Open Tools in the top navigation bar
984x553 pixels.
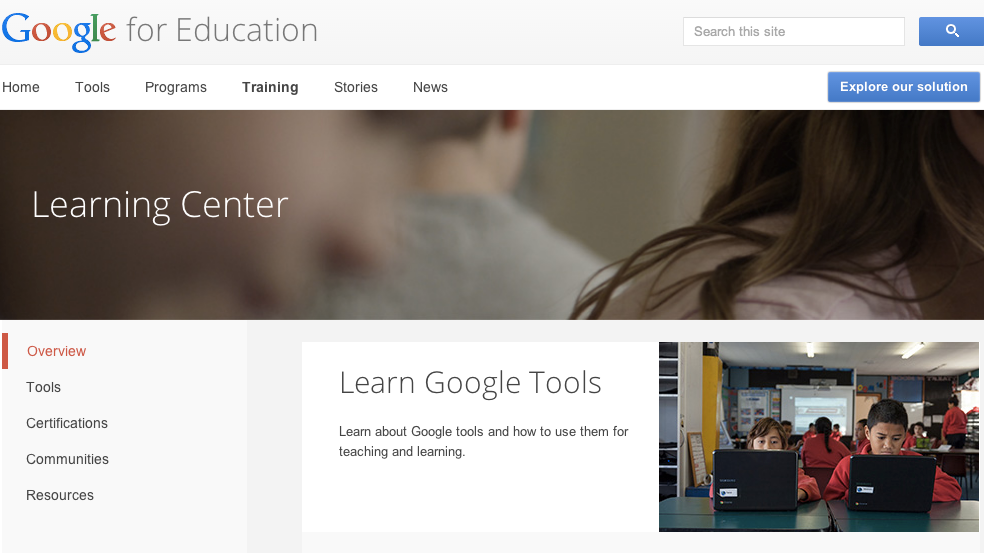(x=92, y=87)
